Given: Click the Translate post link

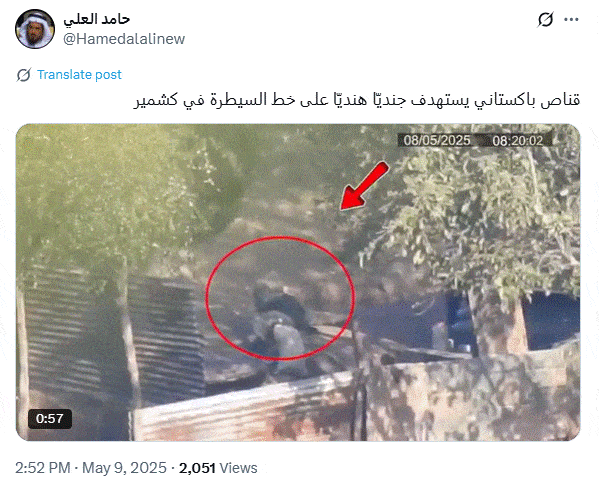Looking at the screenshot, I should 79,74.
